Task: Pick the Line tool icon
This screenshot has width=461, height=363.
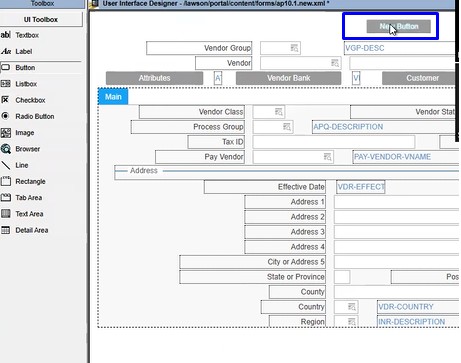Action: point(6,165)
